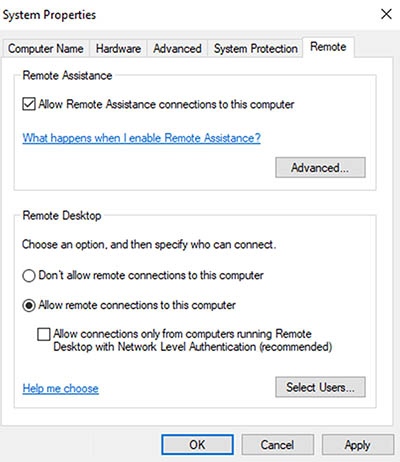Click the System Properties title bar text
The image size is (400, 462).
point(49,15)
